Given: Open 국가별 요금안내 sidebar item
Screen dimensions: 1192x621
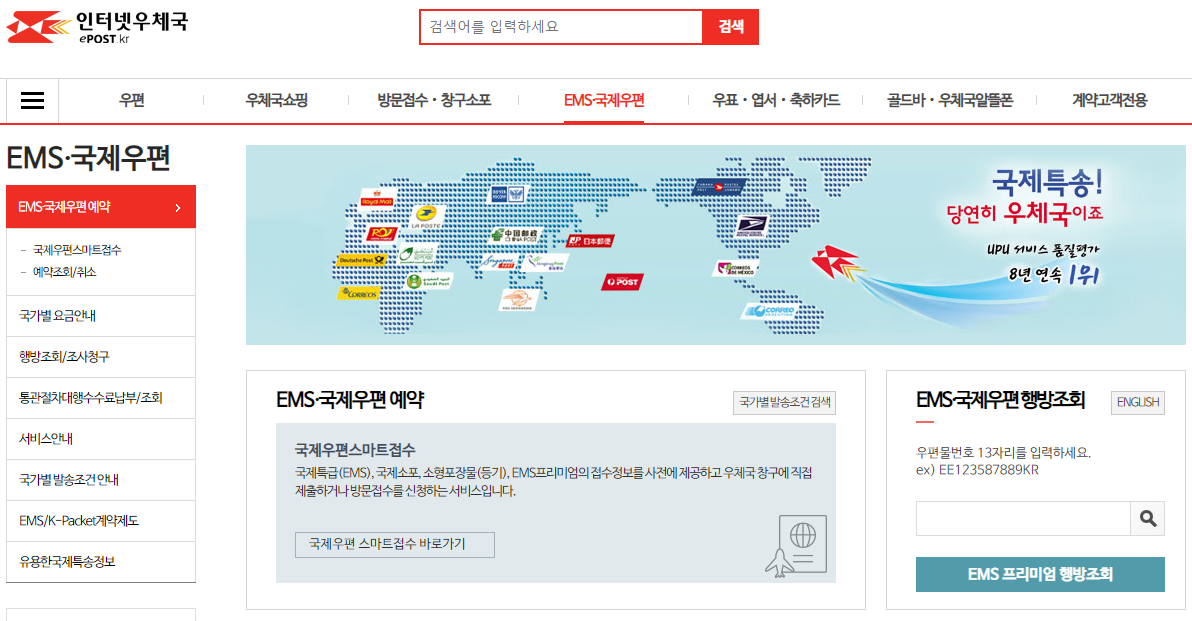Looking at the screenshot, I should point(100,316).
